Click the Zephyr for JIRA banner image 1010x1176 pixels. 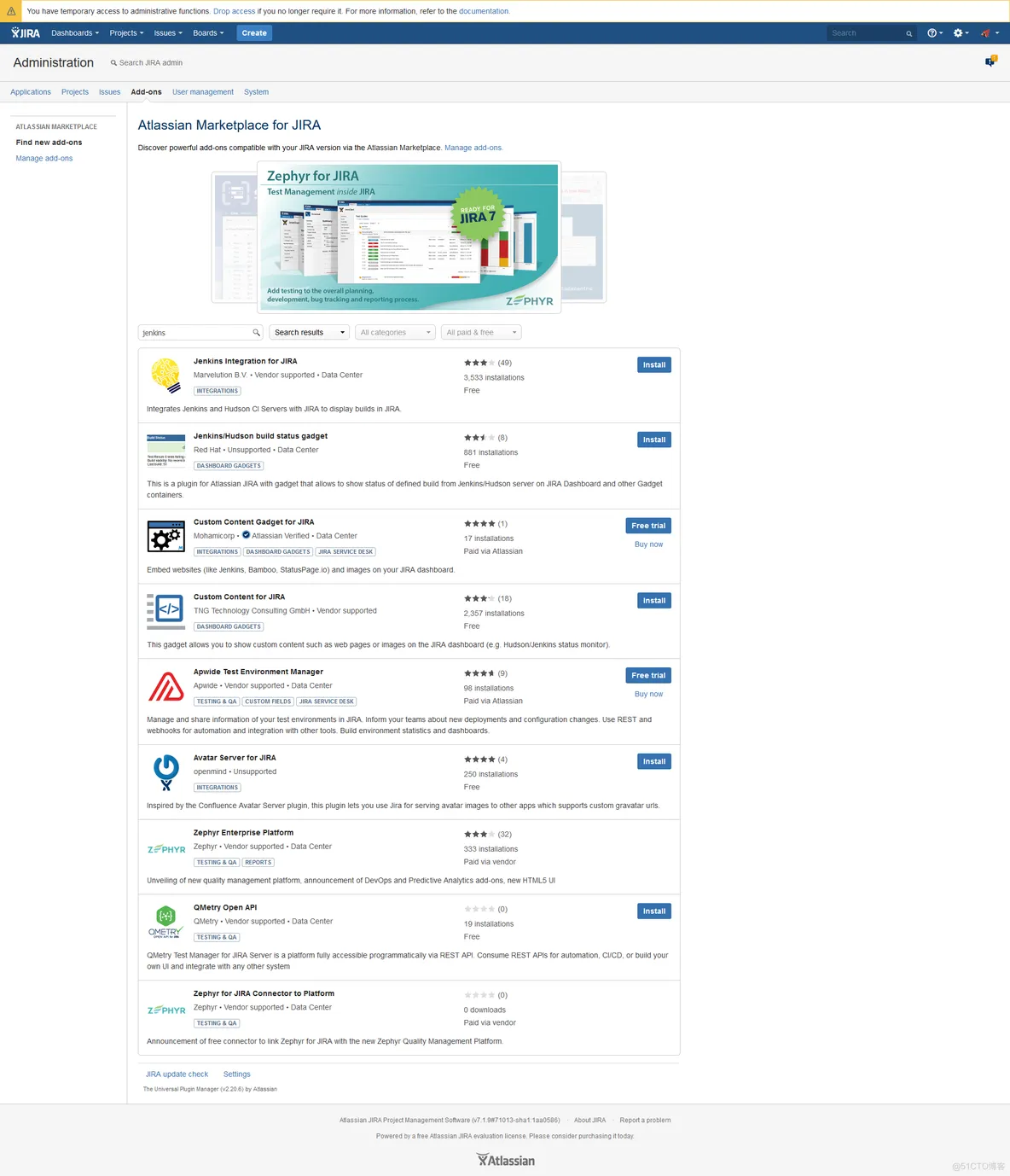tap(409, 237)
